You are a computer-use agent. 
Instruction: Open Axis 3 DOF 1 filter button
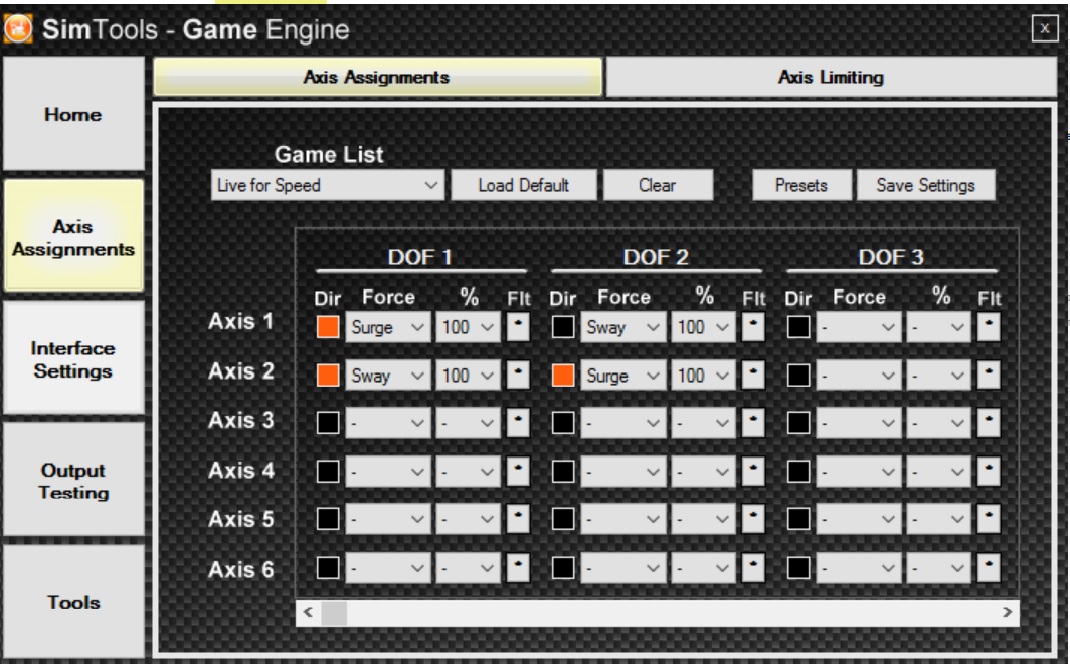tap(518, 422)
